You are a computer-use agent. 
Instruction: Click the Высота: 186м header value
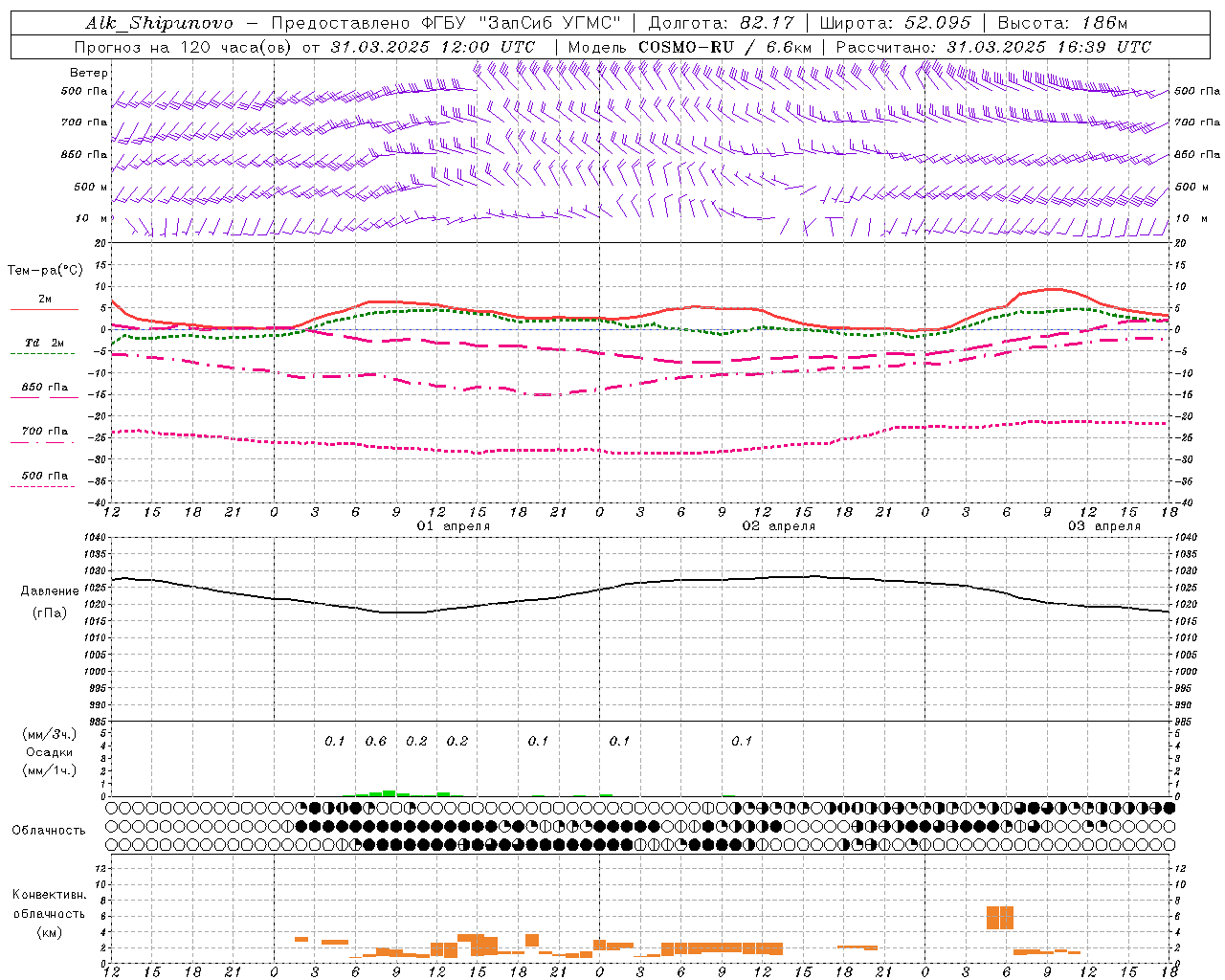(1062, 23)
